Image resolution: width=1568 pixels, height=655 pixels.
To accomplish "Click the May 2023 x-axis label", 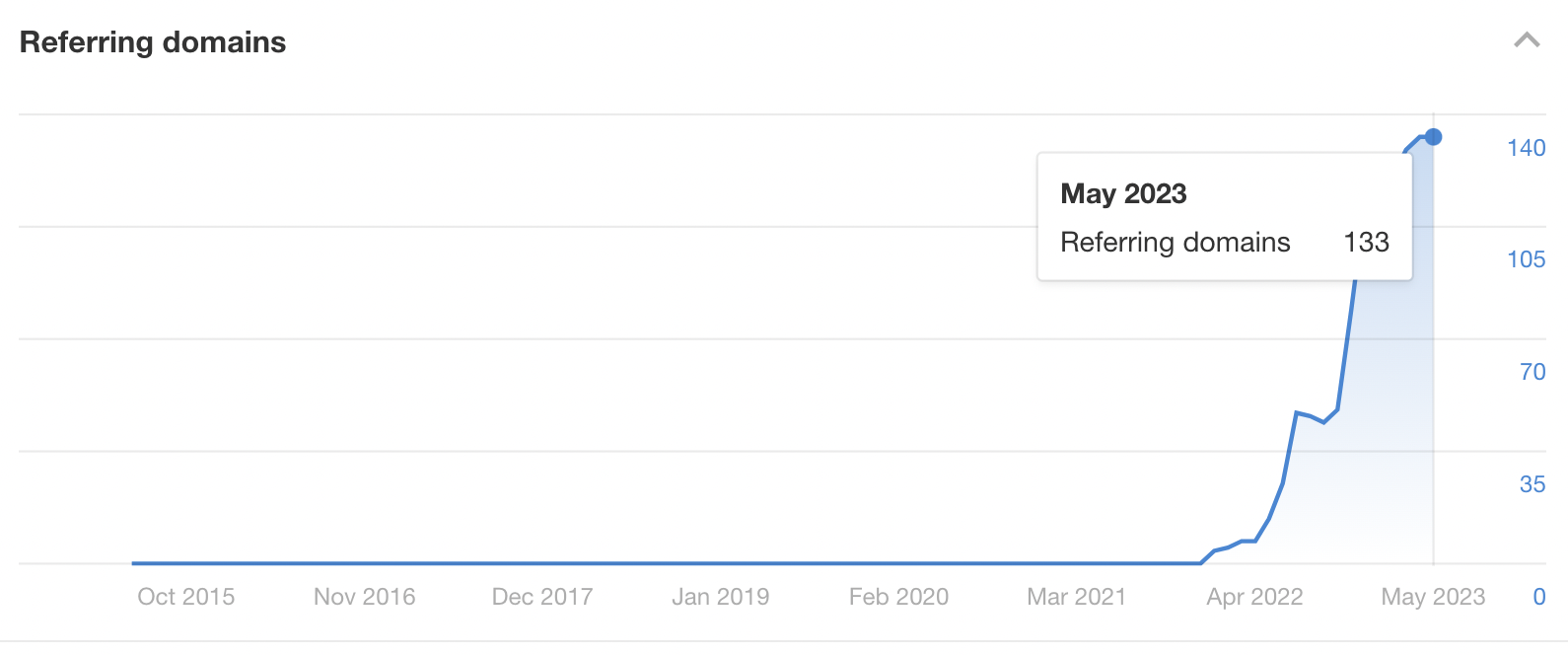I will tap(1433, 597).
